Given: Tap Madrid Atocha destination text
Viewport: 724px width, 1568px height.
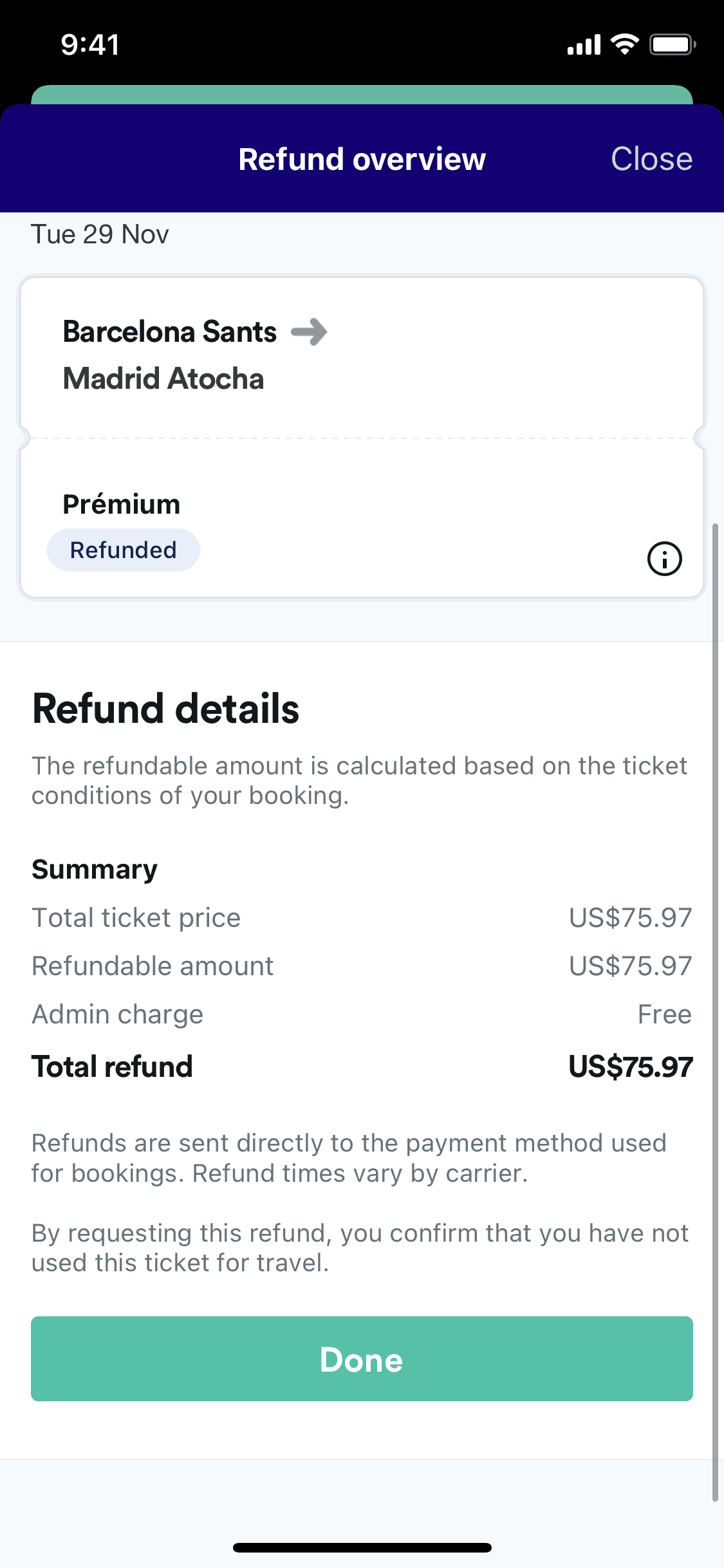Looking at the screenshot, I should click(163, 378).
